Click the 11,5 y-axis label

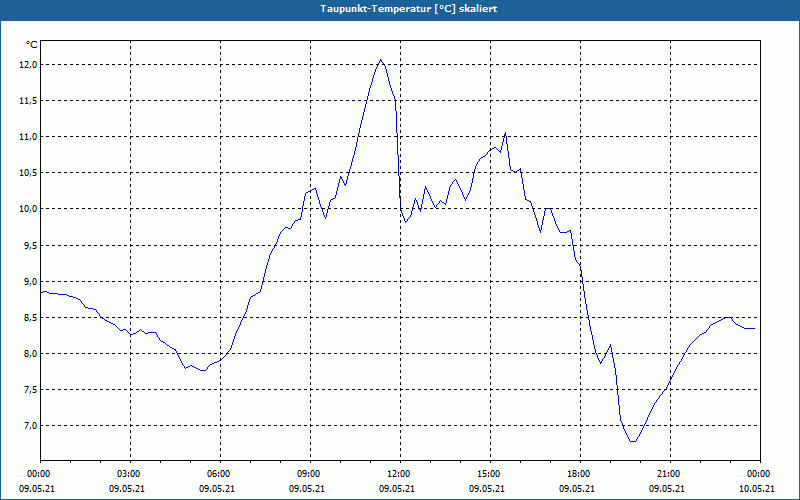29,101
